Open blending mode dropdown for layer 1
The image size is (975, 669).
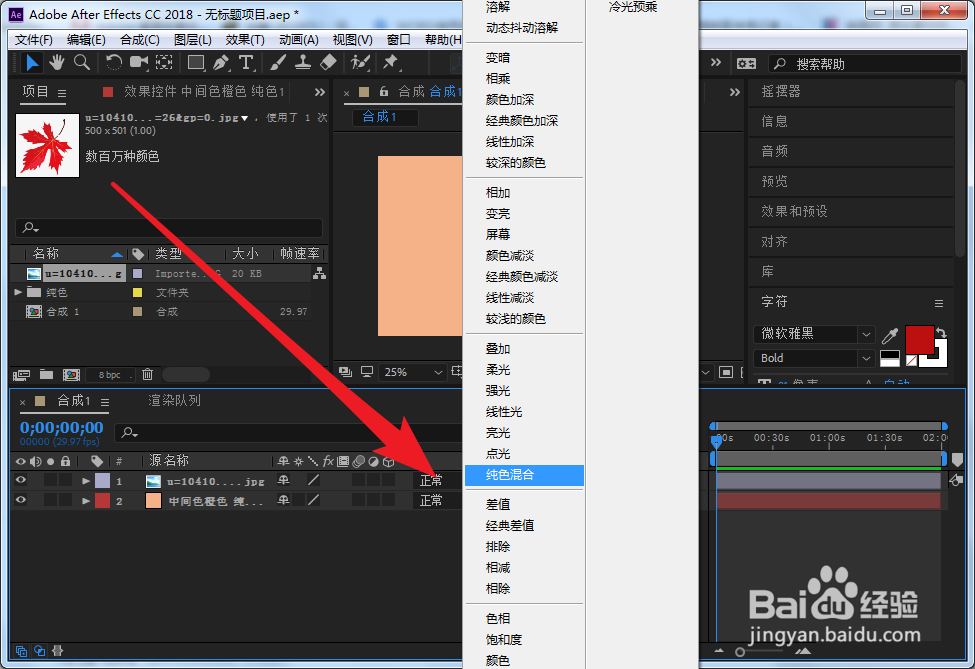click(x=437, y=480)
